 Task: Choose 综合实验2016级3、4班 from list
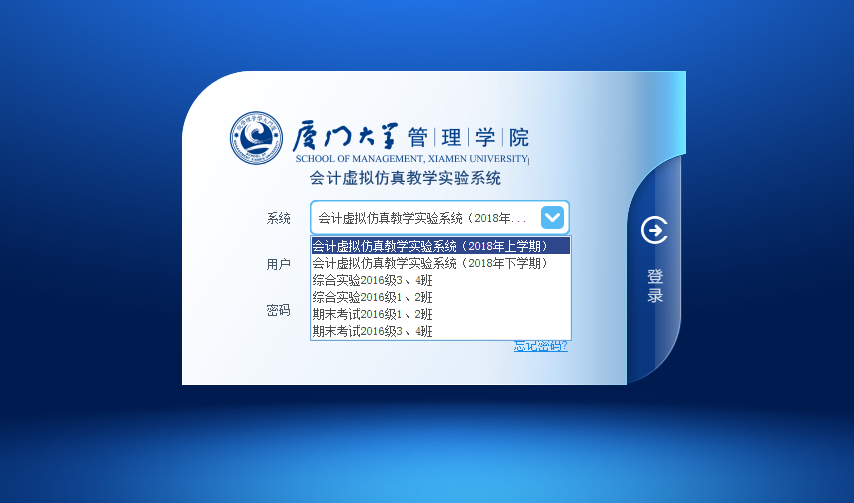441,280
